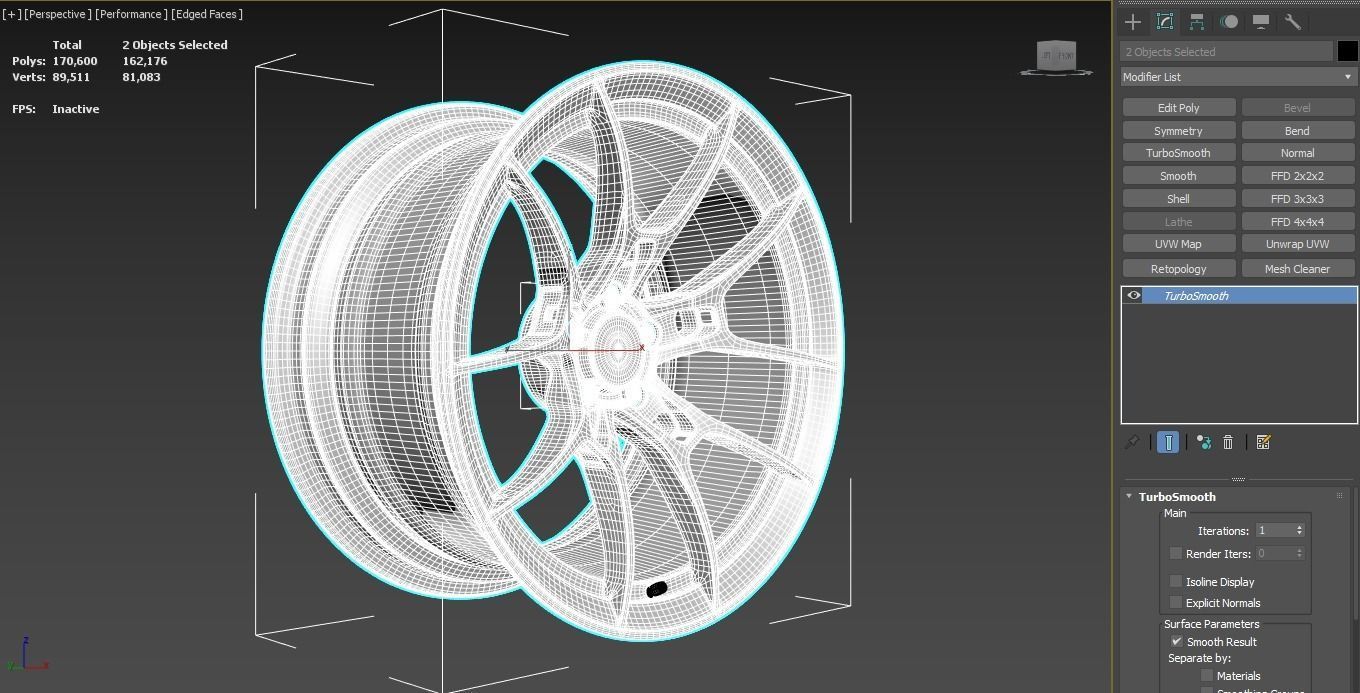
Task: Open the Display command panel tab
Action: tap(1261, 21)
